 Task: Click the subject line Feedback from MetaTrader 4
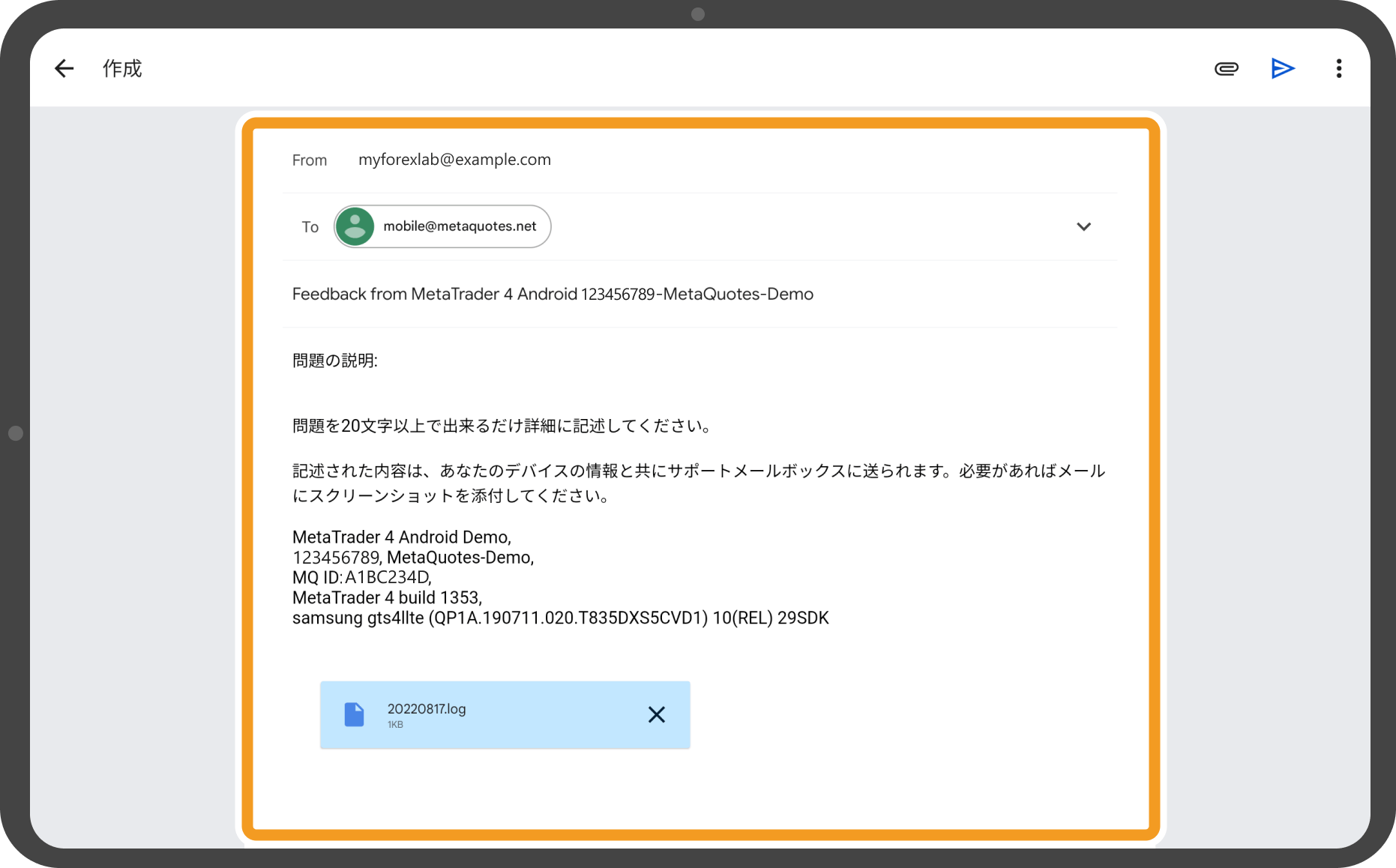click(553, 294)
